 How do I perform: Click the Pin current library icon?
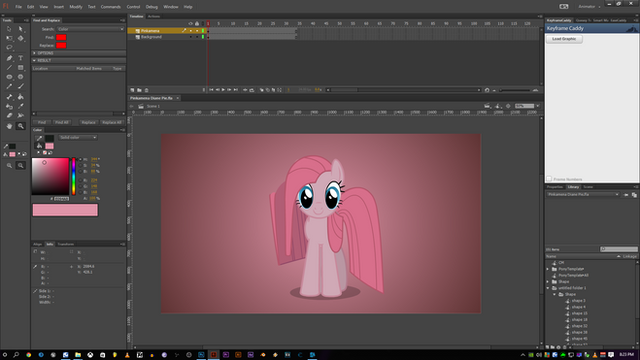click(626, 195)
